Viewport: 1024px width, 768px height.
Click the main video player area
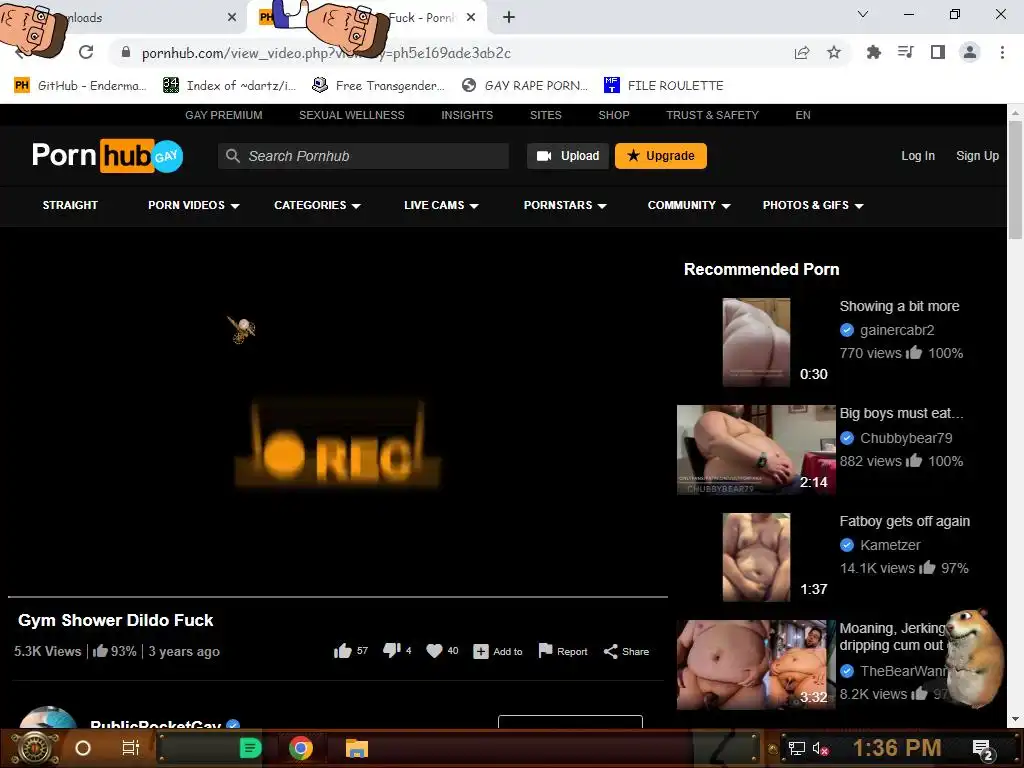point(338,416)
